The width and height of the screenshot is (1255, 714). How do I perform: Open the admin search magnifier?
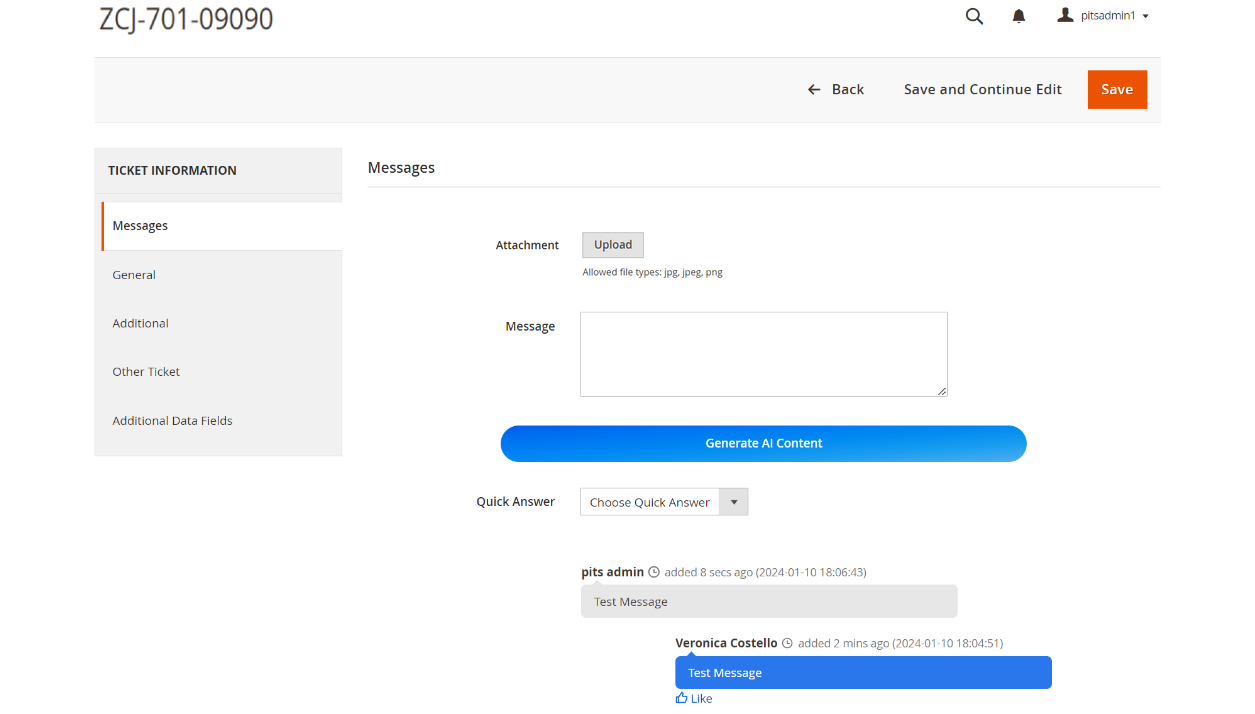point(974,16)
